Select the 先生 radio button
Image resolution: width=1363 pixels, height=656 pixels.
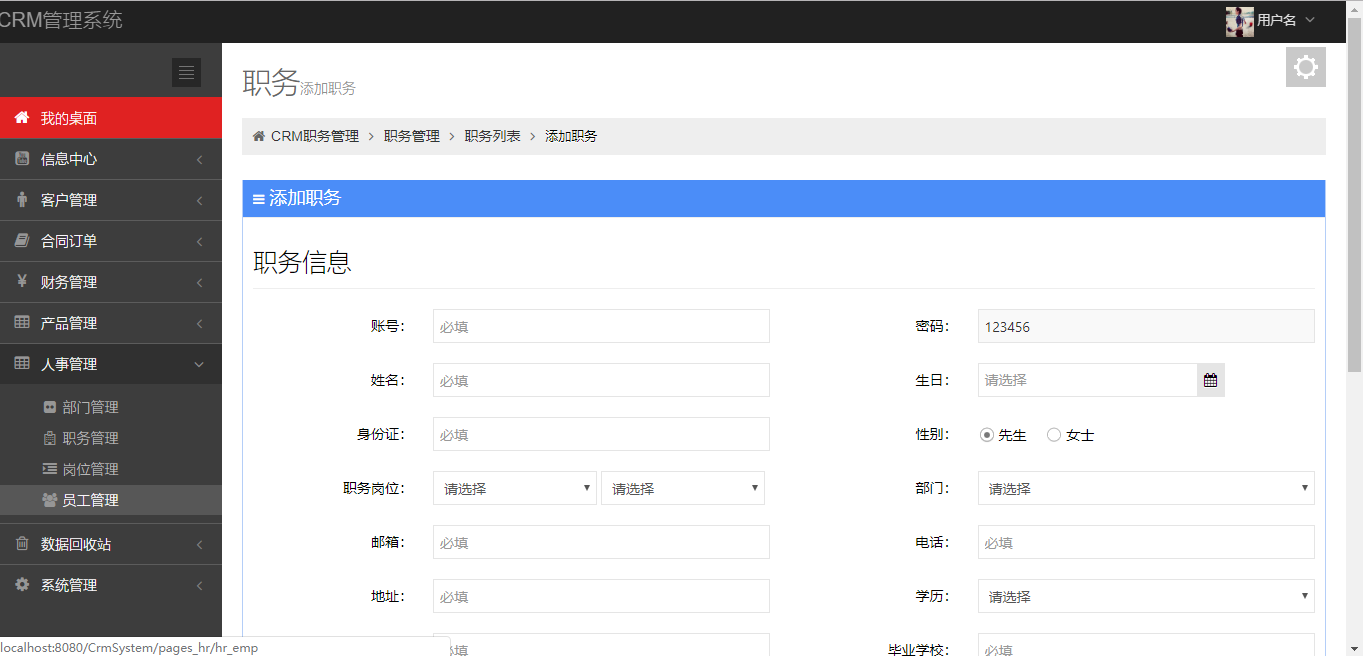(x=987, y=435)
